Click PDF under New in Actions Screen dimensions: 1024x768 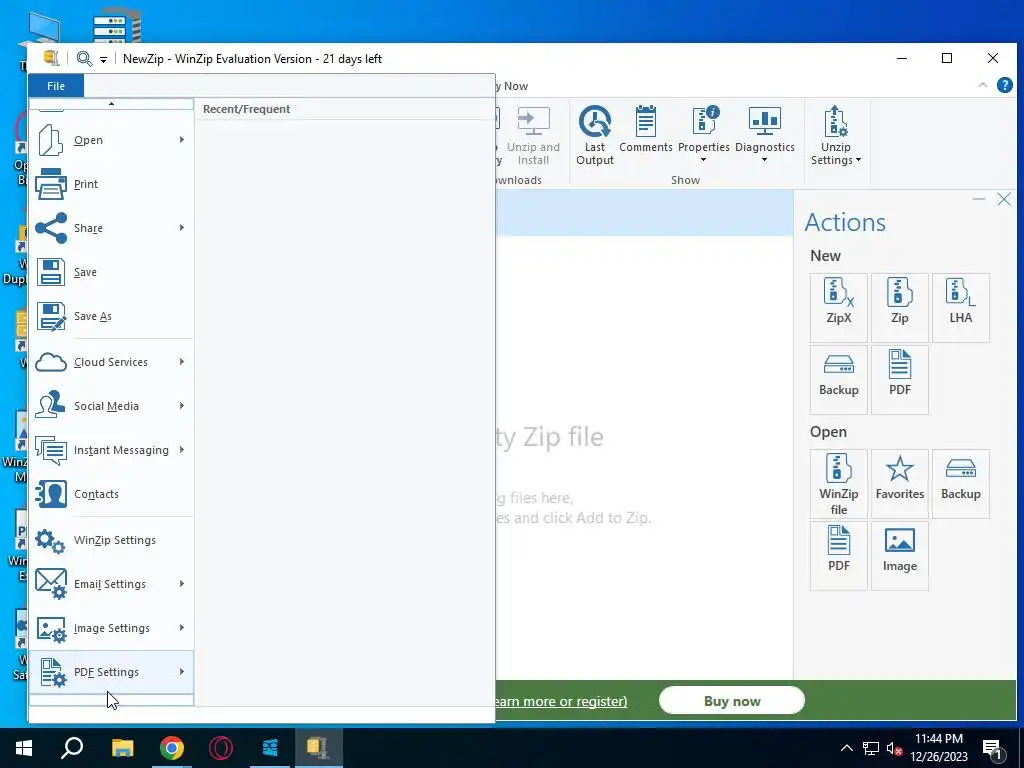click(x=899, y=379)
